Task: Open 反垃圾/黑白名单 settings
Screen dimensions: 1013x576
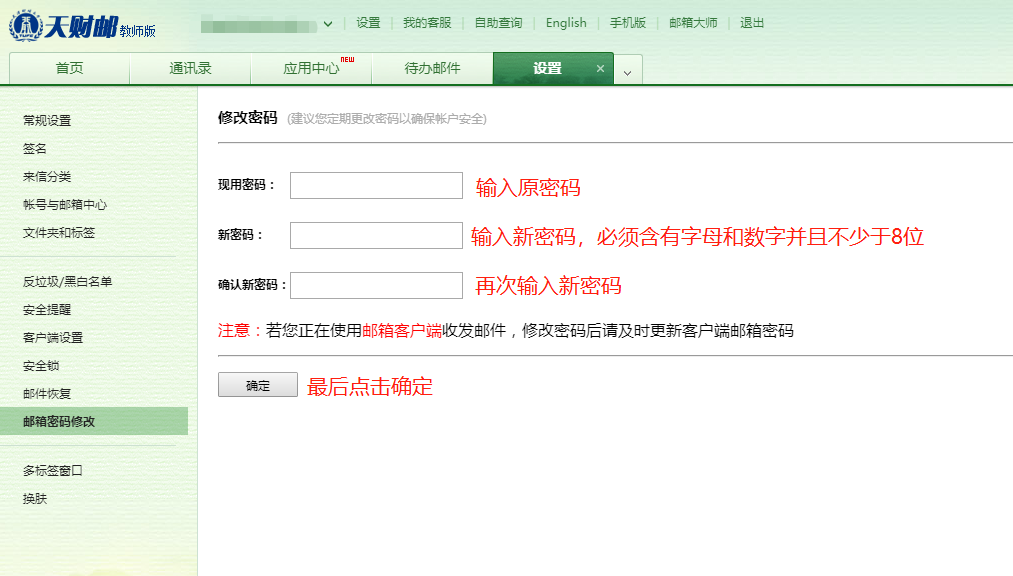Action: pos(67,282)
